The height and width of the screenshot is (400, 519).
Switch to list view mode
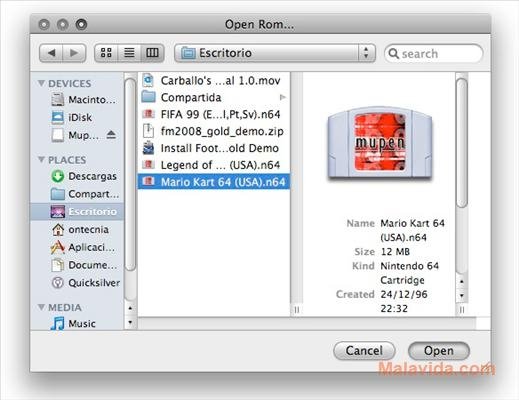point(129,53)
